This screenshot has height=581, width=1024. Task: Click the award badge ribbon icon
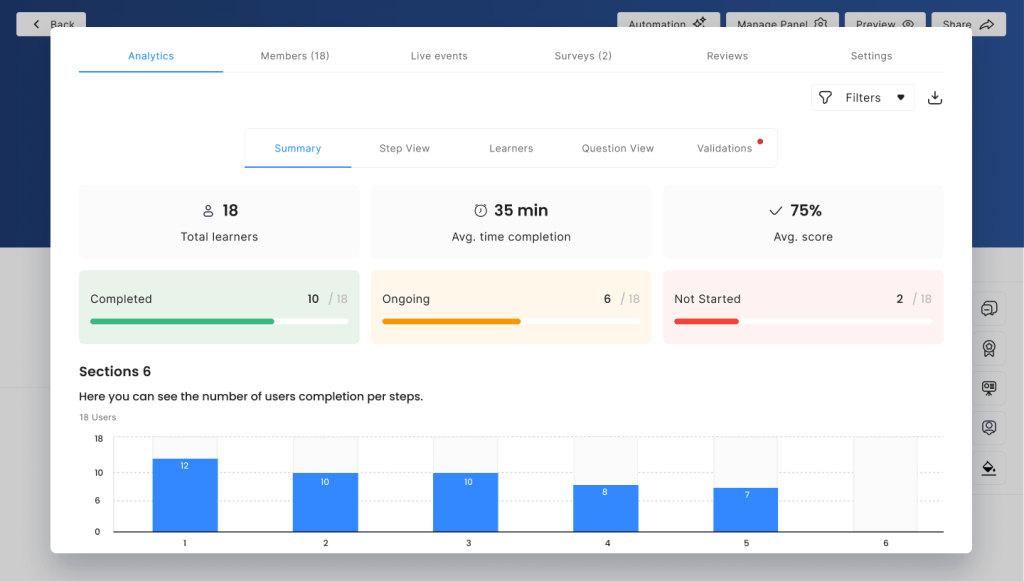[989, 348]
